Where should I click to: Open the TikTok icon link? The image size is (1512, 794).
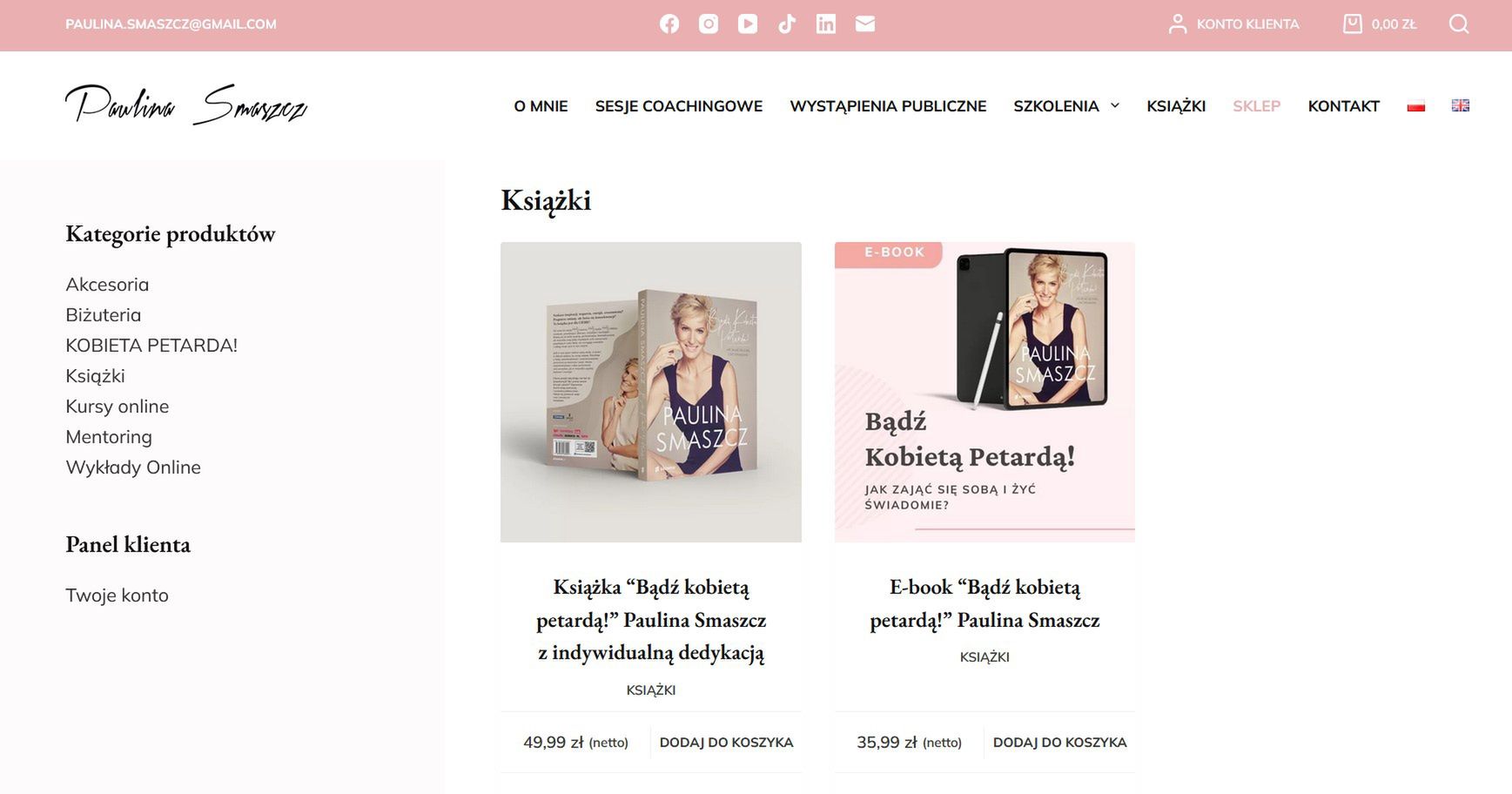coord(787,24)
